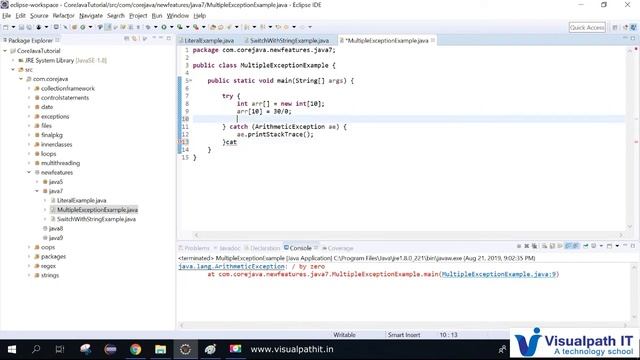Click java.lang.ArithmeticException link in console
Viewport: 640px width, 360px height.
pyautogui.click(x=231, y=267)
